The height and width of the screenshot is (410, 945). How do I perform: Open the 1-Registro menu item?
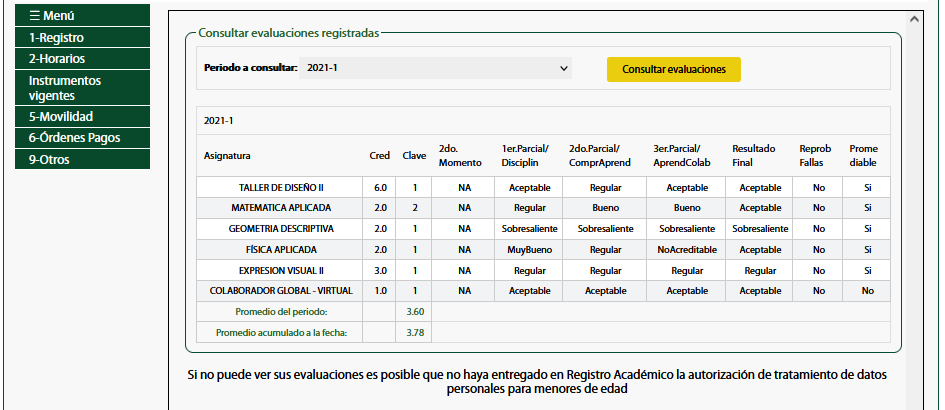[x=82, y=37]
